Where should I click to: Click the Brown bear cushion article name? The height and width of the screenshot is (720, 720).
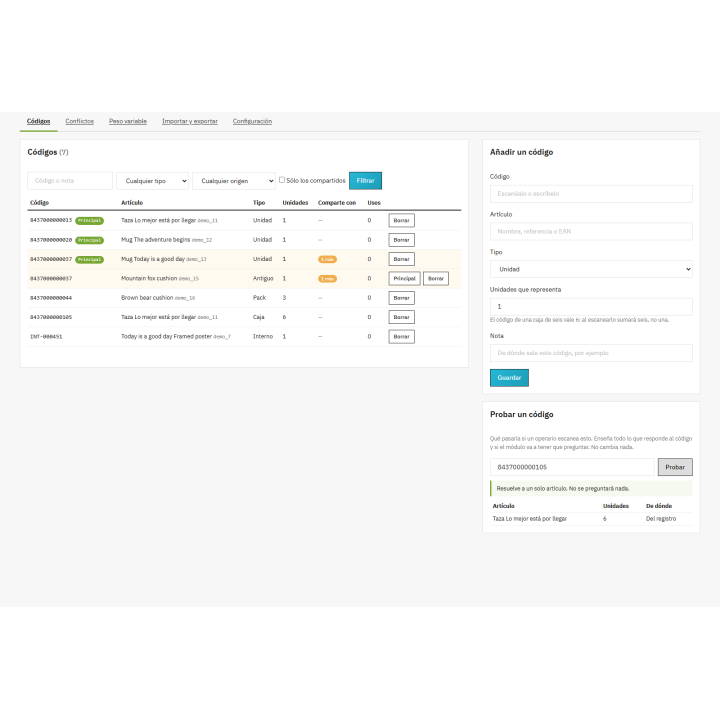pos(147,298)
